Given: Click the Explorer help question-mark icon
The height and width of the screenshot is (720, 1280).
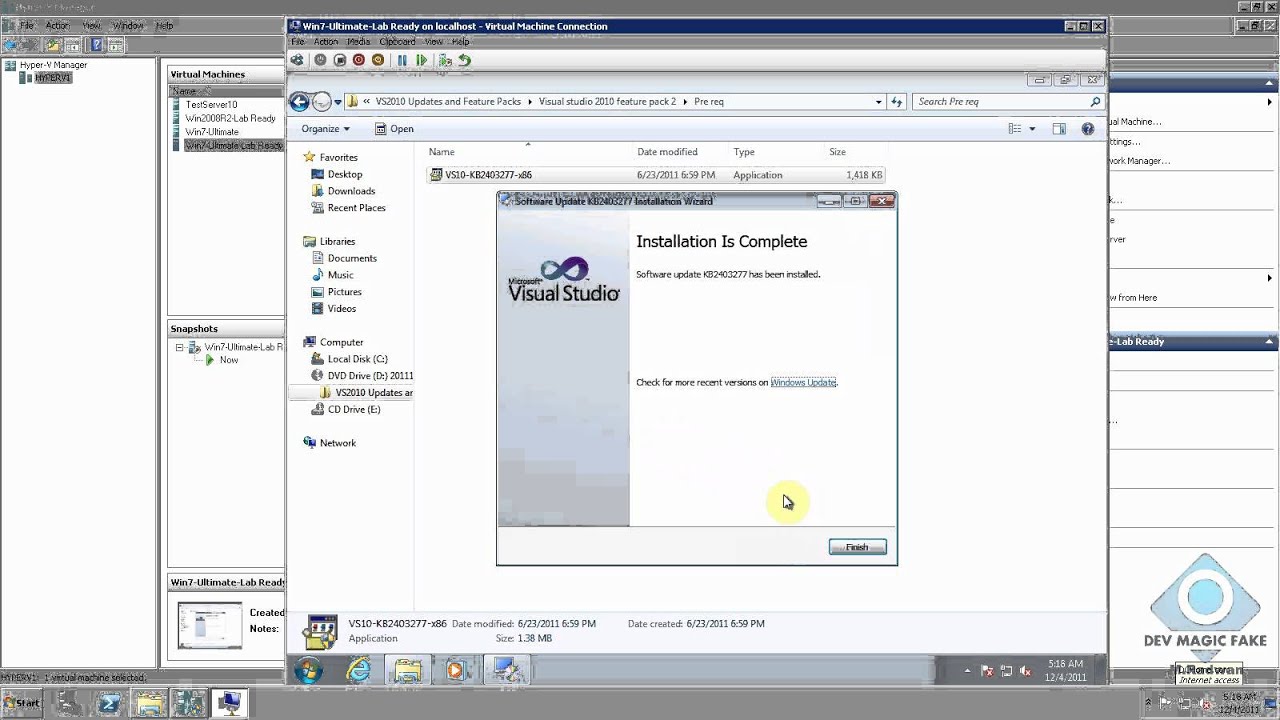Looking at the screenshot, I should tap(1087, 128).
